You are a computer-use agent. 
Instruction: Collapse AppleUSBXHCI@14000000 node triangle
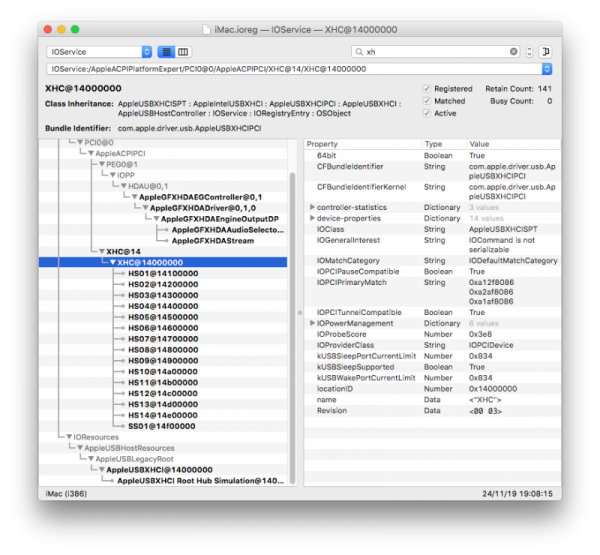102,470
